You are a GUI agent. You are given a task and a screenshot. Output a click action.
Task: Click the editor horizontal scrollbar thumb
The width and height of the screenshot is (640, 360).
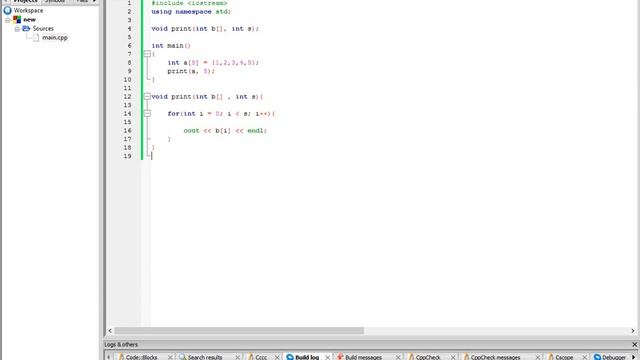point(239,331)
